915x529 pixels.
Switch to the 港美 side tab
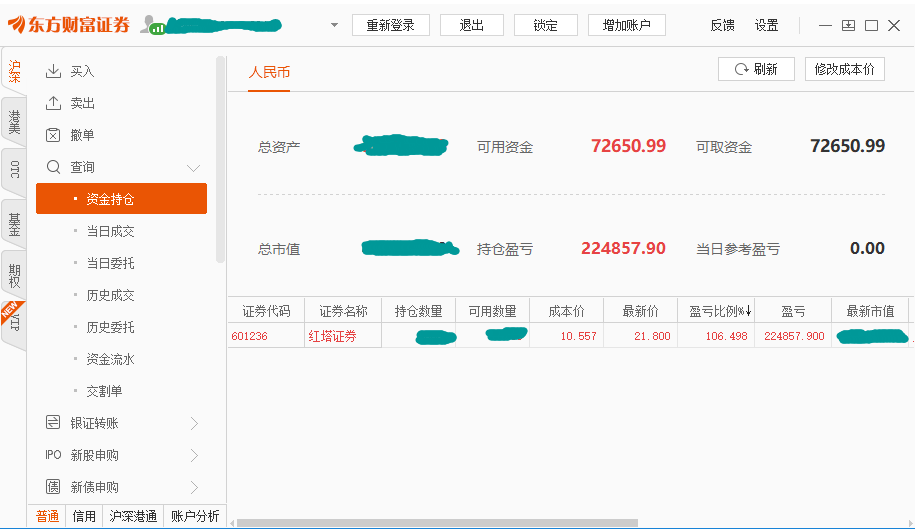(14, 122)
